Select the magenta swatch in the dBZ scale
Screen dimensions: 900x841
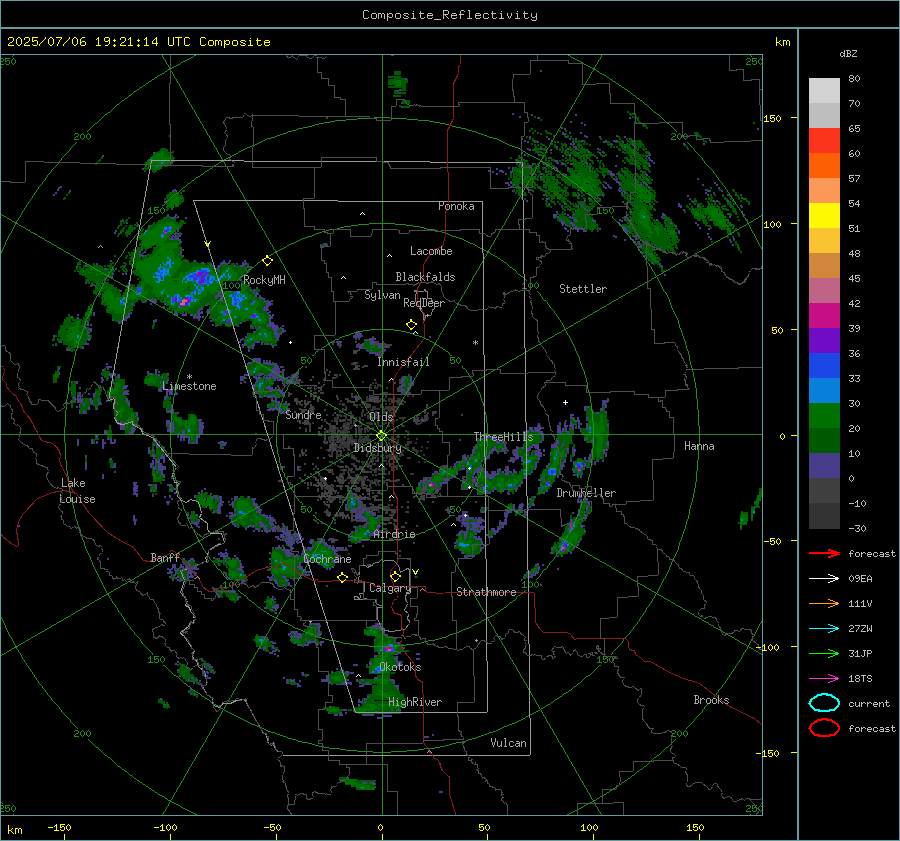(x=824, y=316)
